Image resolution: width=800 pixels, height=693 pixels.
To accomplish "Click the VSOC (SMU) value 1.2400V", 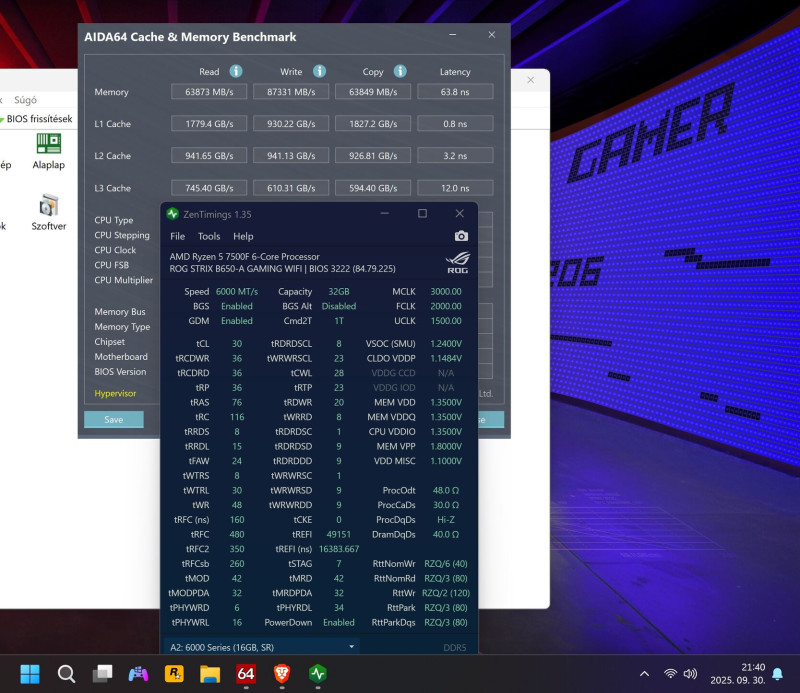I will click(446, 343).
